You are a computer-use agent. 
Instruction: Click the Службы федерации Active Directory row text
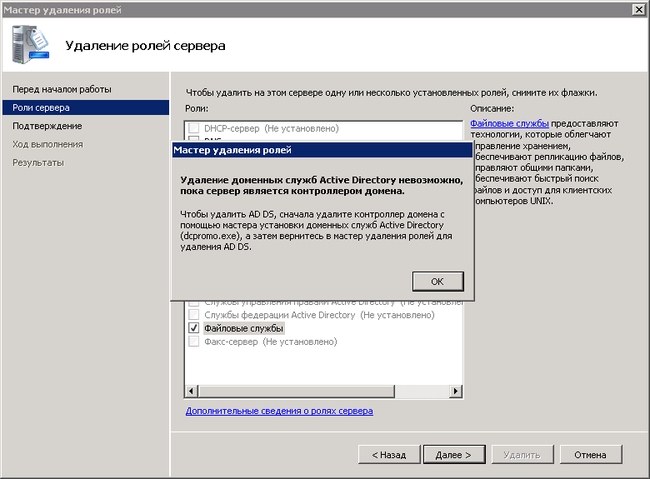tap(319, 315)
